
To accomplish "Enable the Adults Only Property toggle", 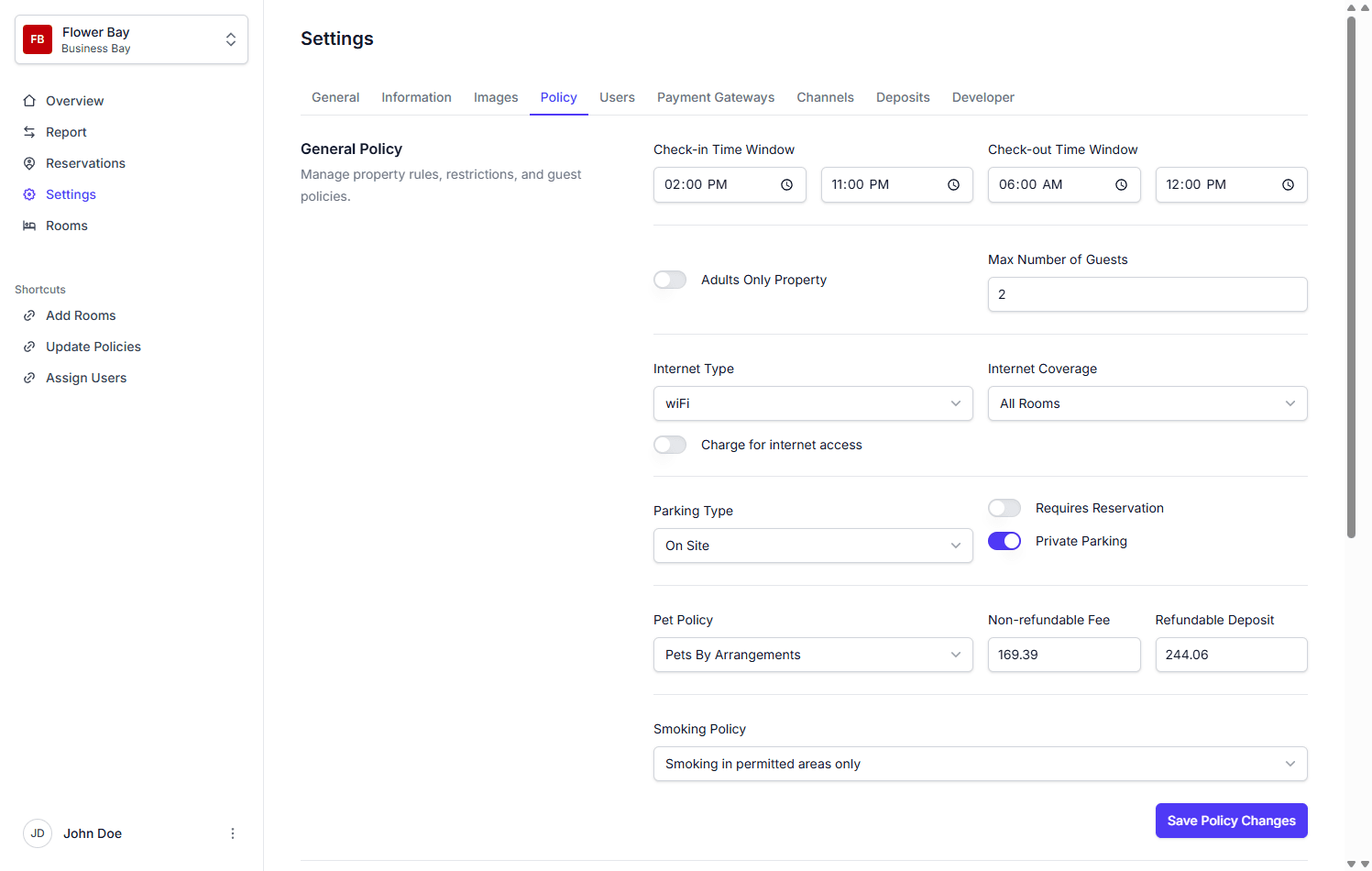I will coord(670,280).
